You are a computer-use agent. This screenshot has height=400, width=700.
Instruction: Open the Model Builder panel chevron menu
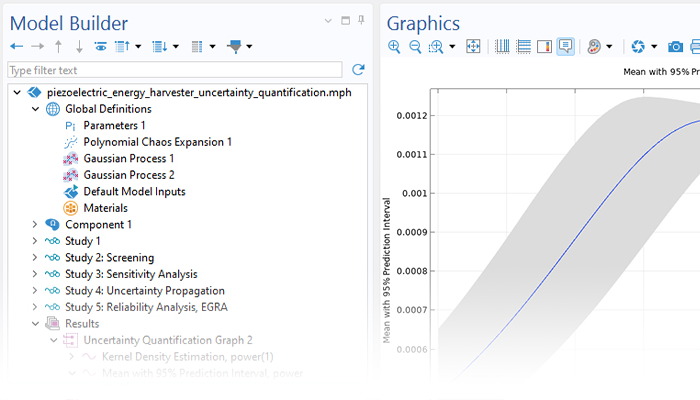[328, 21]
